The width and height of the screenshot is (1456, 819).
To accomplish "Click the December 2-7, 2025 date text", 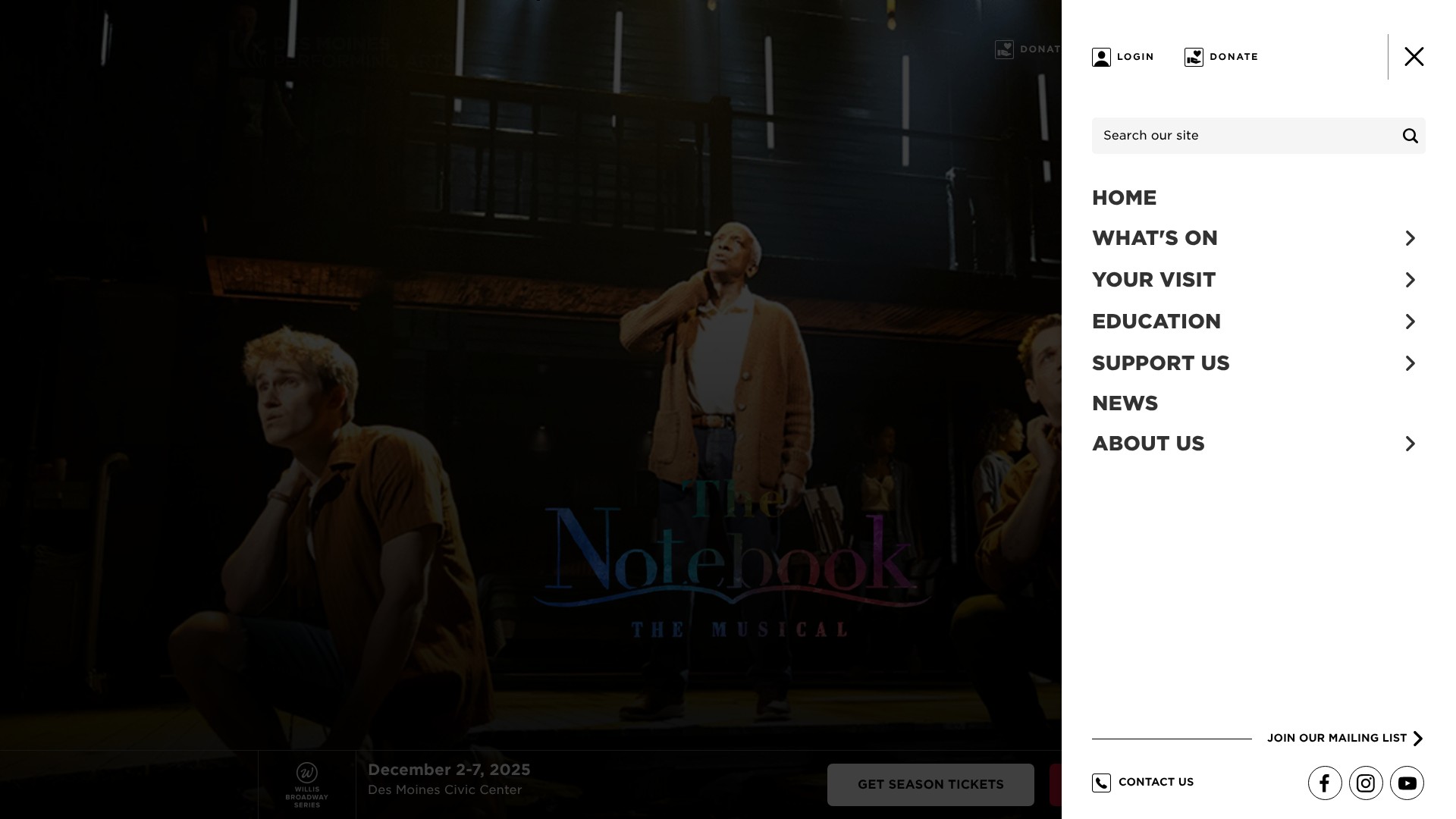I will pyautogui.click(x=449, y=770).
